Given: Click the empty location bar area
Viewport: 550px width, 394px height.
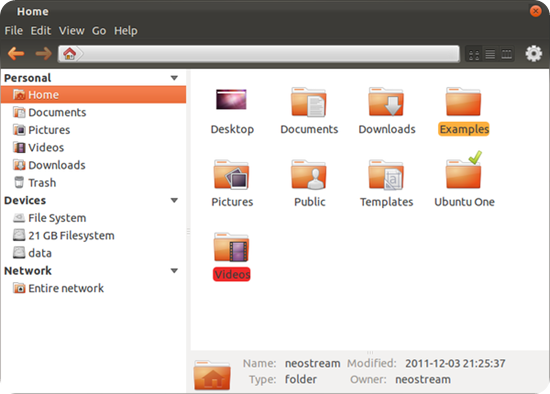Looking at the screenshot, I should tap(271, 54).
